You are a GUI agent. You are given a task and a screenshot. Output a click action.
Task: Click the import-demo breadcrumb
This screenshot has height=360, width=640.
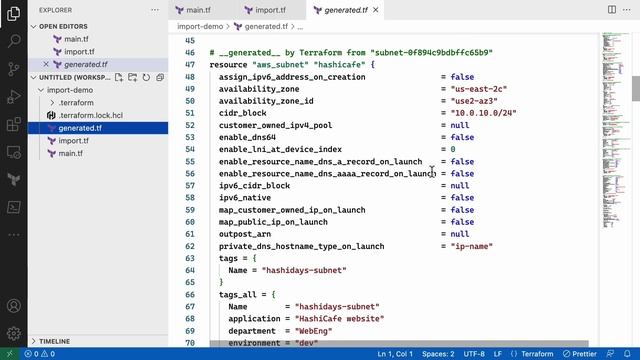[200, 27]
